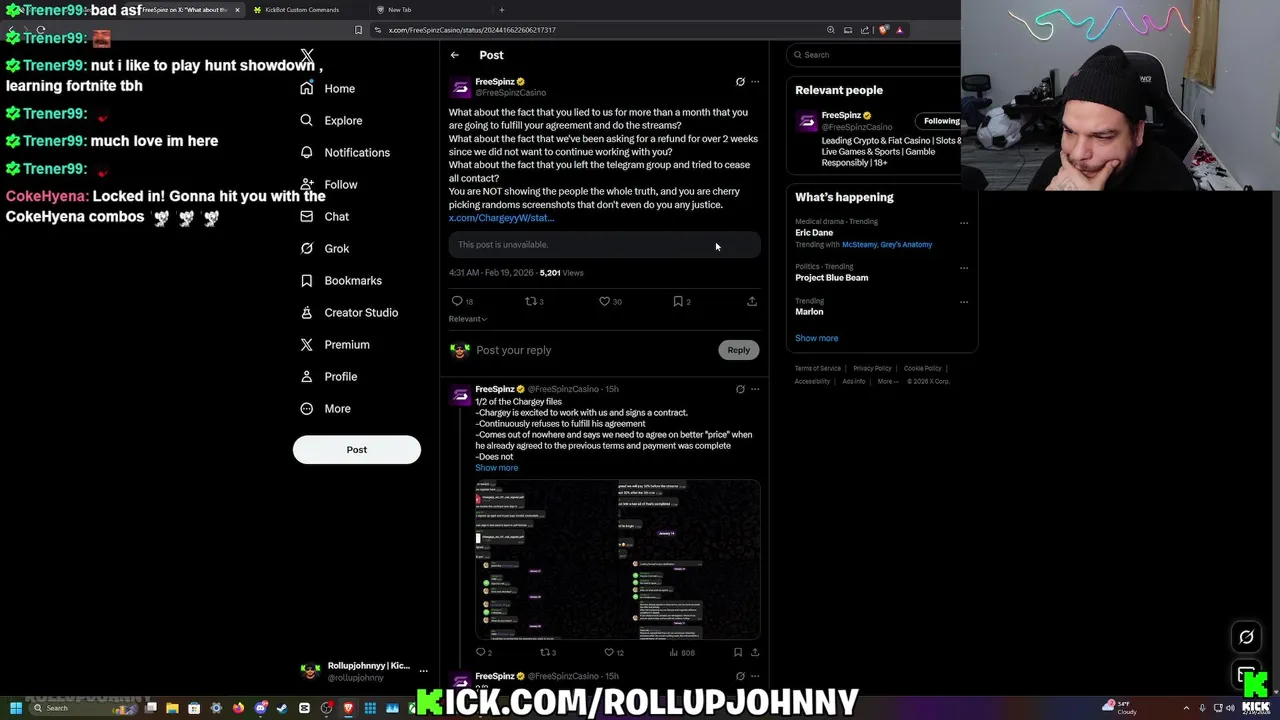
Task: Click share icon on thread reply
Action: pos(755,653)
